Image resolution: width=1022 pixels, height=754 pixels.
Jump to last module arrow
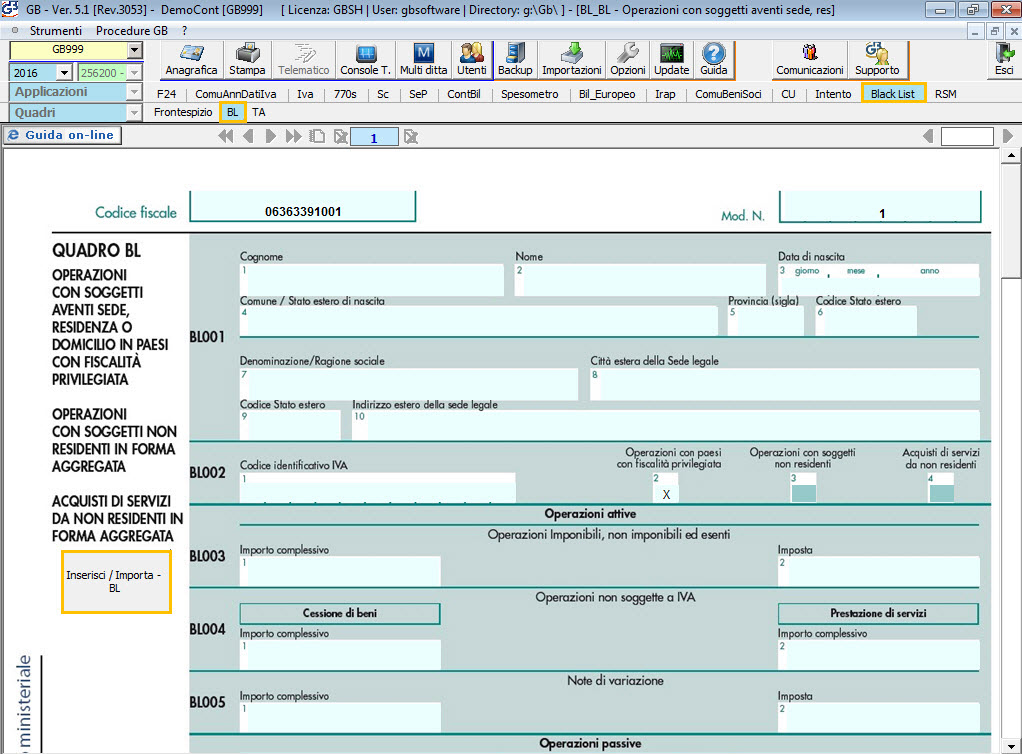coord(293,136)
